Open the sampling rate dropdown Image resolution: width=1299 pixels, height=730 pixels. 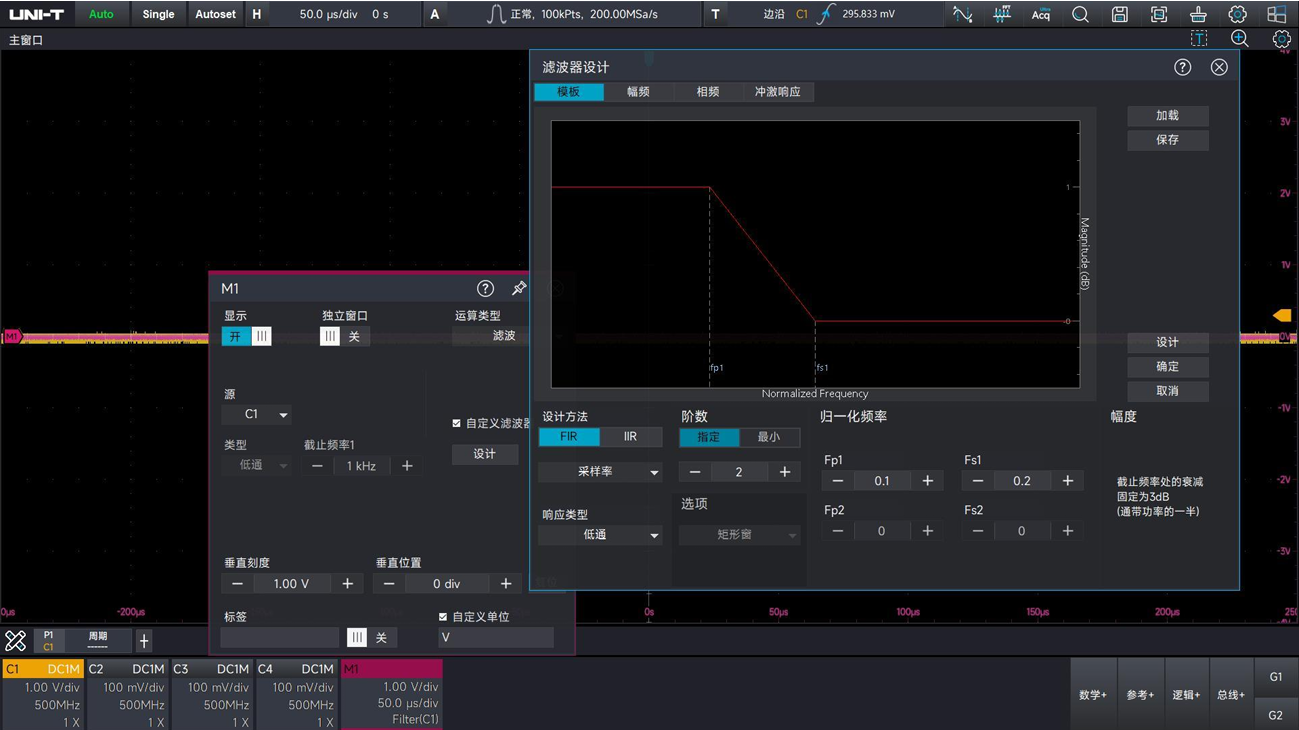[x=600, y=472]
